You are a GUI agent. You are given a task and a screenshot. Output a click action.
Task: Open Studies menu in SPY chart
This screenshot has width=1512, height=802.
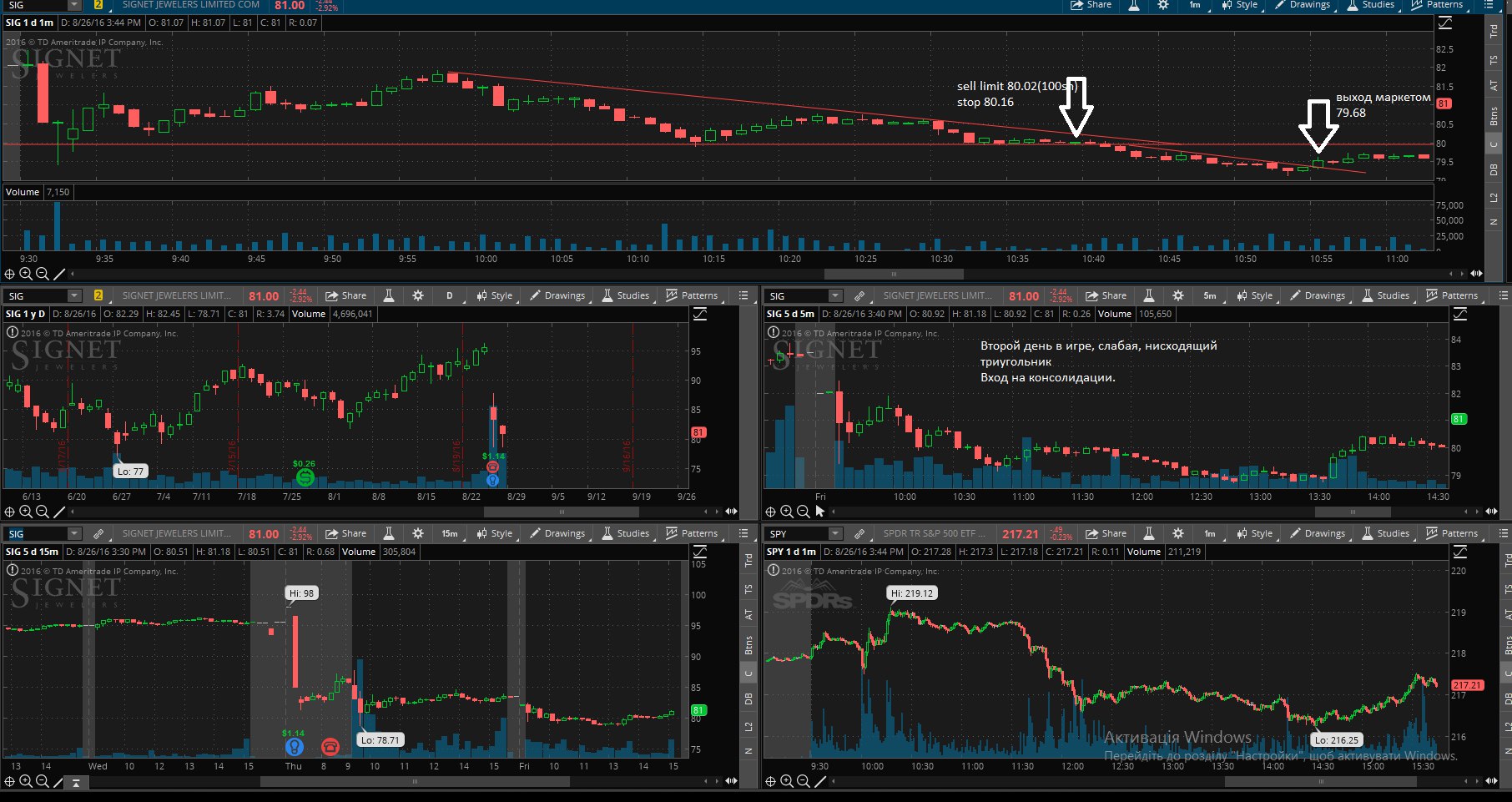[1386, 533]
